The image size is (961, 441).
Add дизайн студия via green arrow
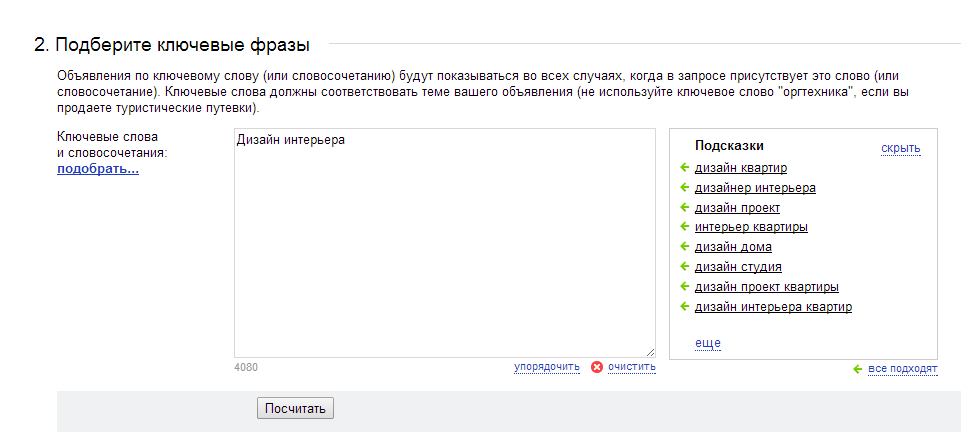pos(685,266)
